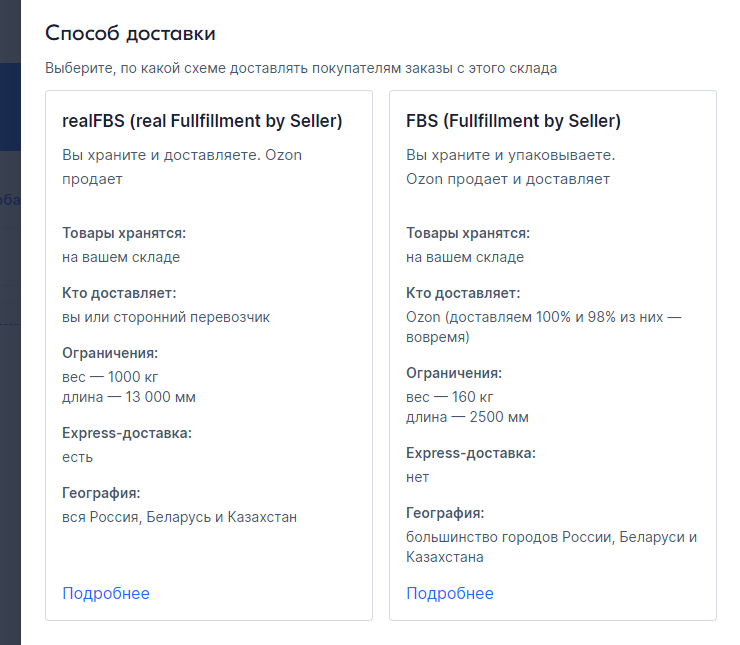Image resolution: width=740 pixels, height=645 pixels.
Task: Open the Подробнее link in the realFBS card
Action: (x=106, y=593)
